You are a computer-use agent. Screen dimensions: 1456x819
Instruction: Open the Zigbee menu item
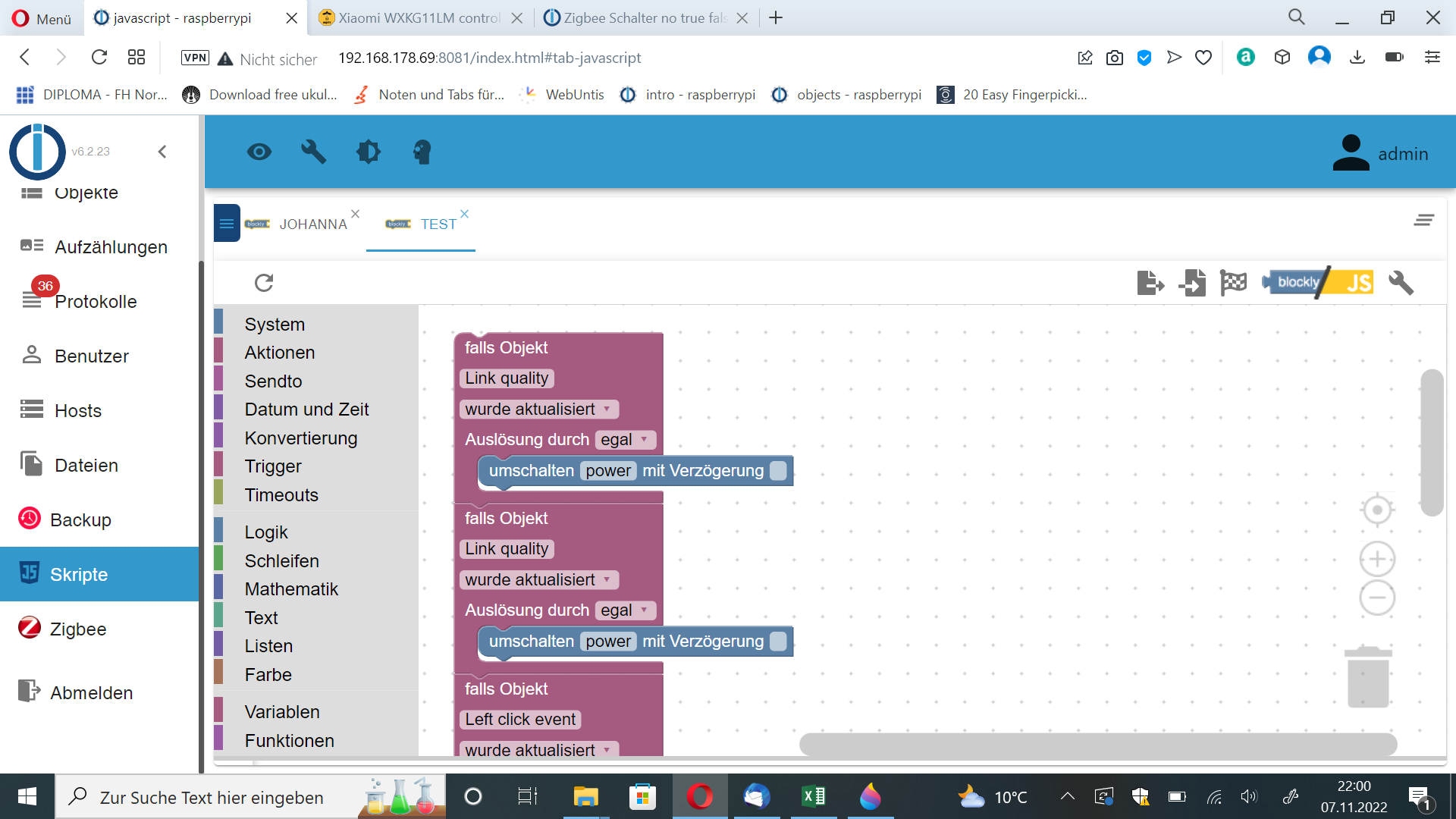pos(78,629)
